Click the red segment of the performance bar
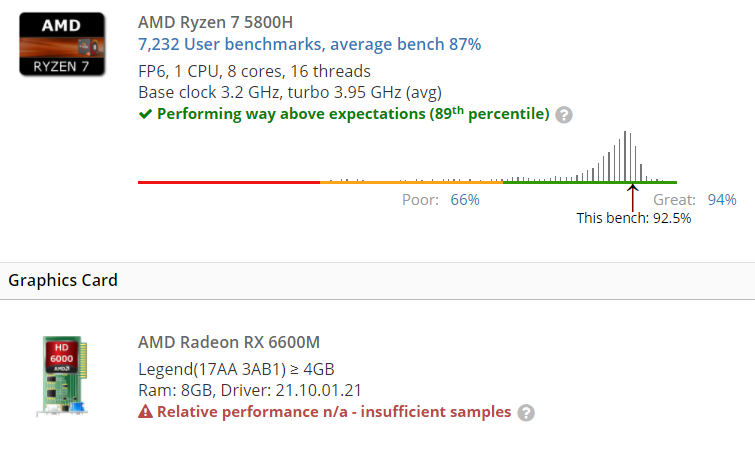755x454 pixels. click(x=228, y=182)
